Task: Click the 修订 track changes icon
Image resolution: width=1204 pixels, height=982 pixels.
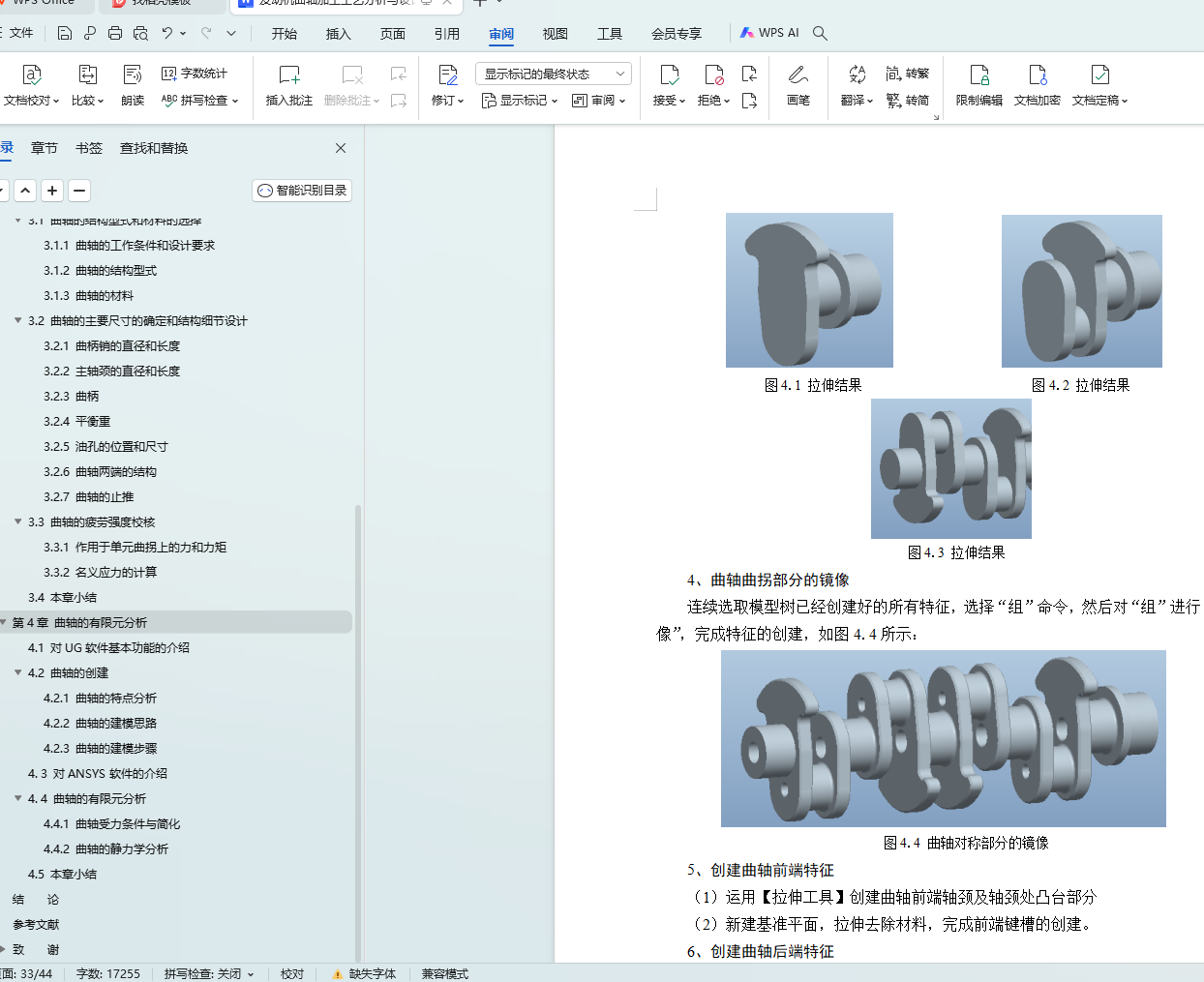Action: point(447,74)
